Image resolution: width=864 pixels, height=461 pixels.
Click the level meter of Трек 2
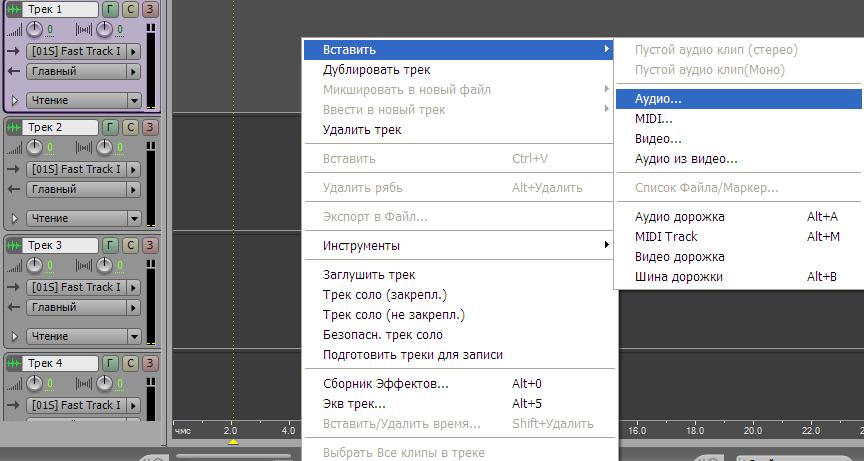coord(151,183)
